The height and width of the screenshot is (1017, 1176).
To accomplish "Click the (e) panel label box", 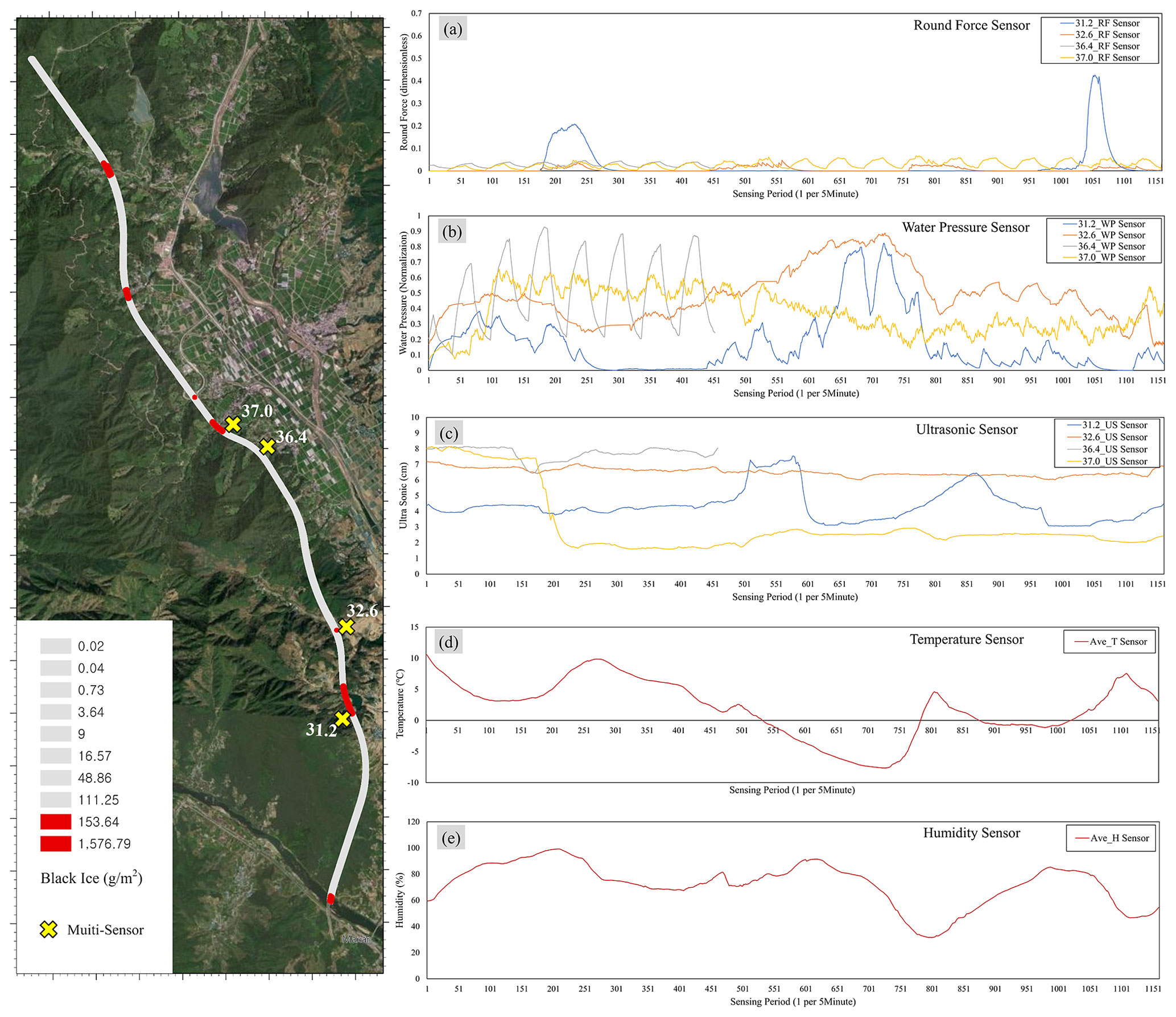I will (x=451, y=838).
